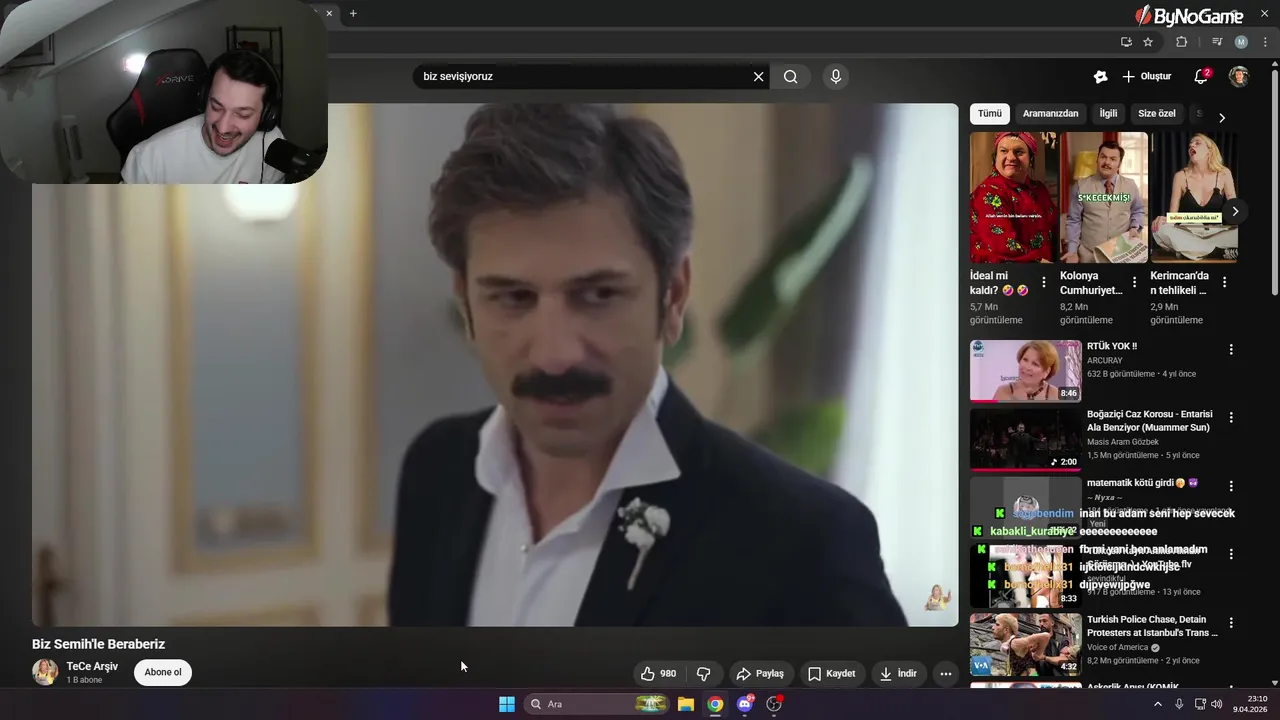Click the sparkle icon beside Oluştur
The image size is (1280, 720).
click(1101, 77)
